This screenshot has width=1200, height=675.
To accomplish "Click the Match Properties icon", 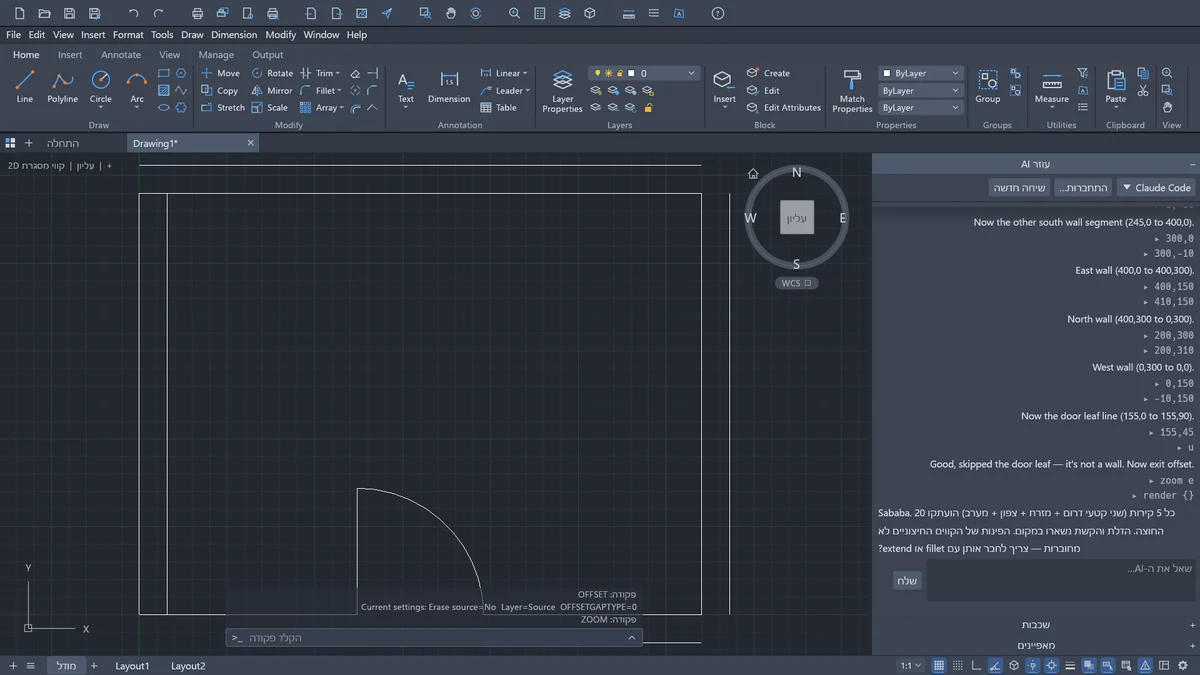I will tap(852, 91).
